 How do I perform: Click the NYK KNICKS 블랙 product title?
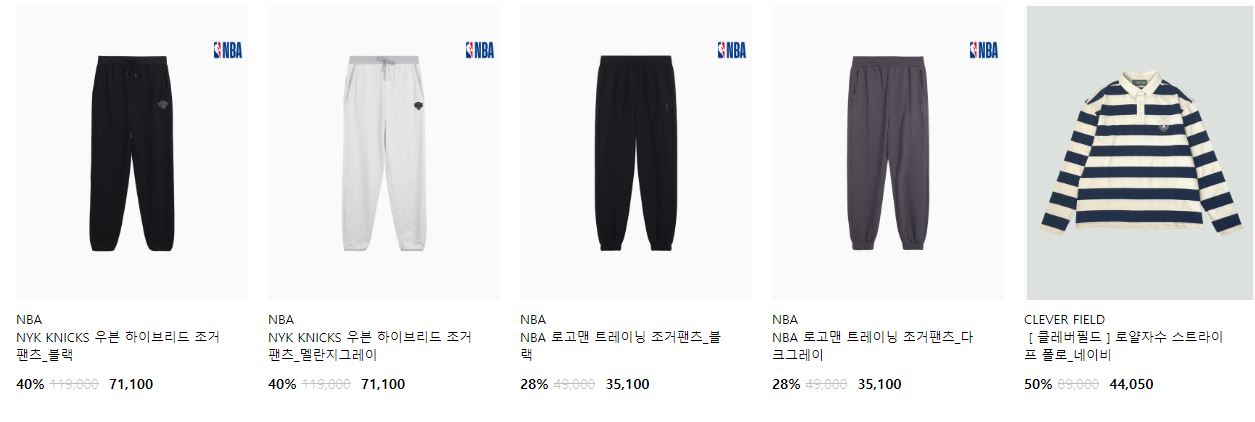118,346
